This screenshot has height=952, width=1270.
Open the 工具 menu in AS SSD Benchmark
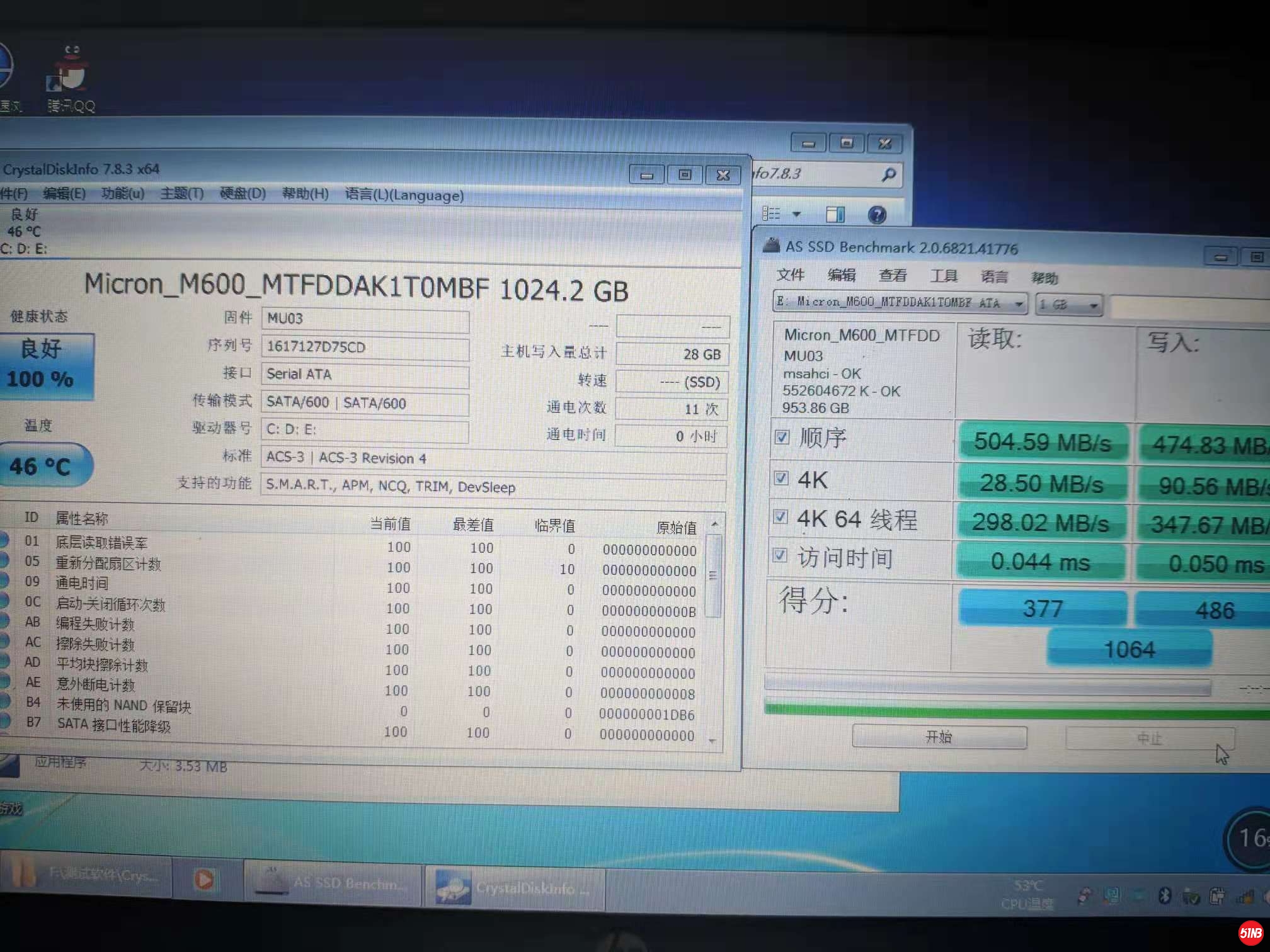point(944,276)
